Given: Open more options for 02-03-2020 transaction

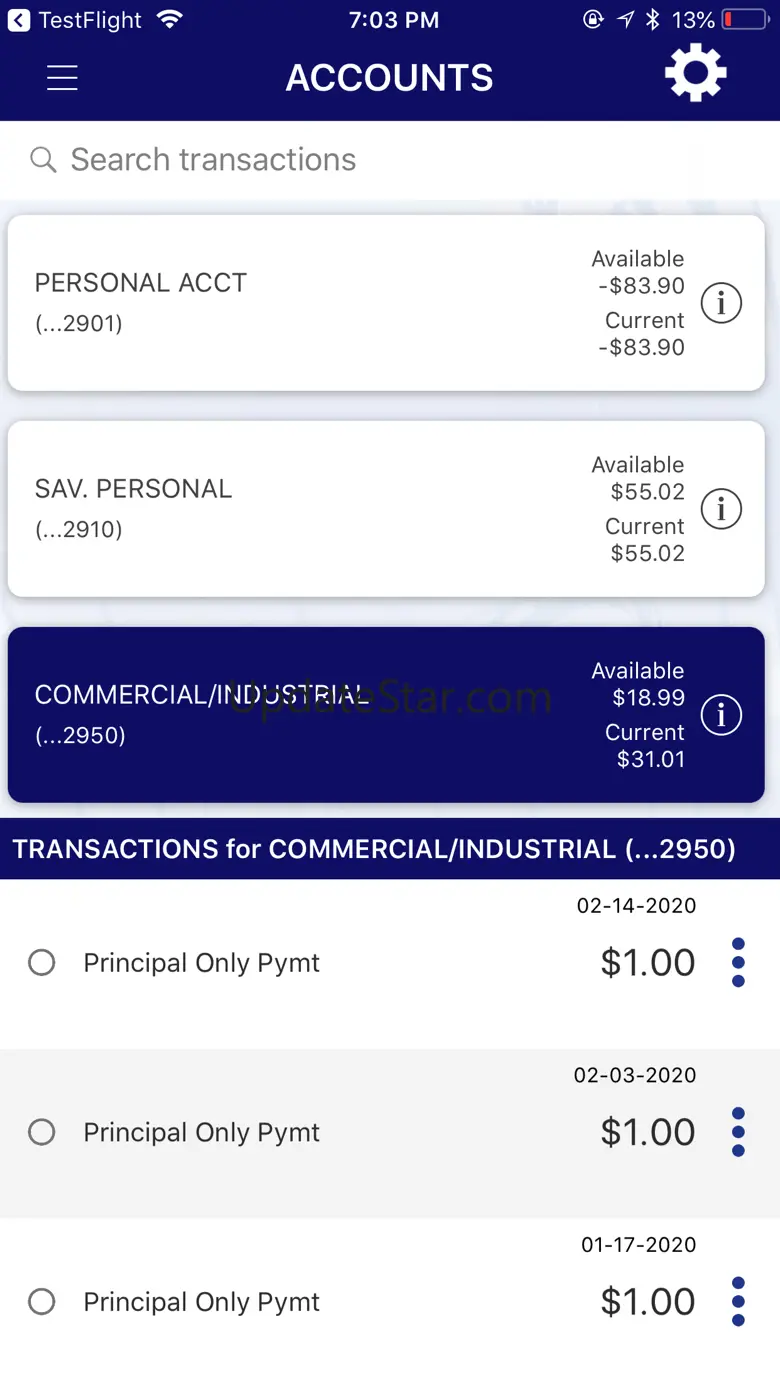Looking at the screenshot, I should [738, 1132].
